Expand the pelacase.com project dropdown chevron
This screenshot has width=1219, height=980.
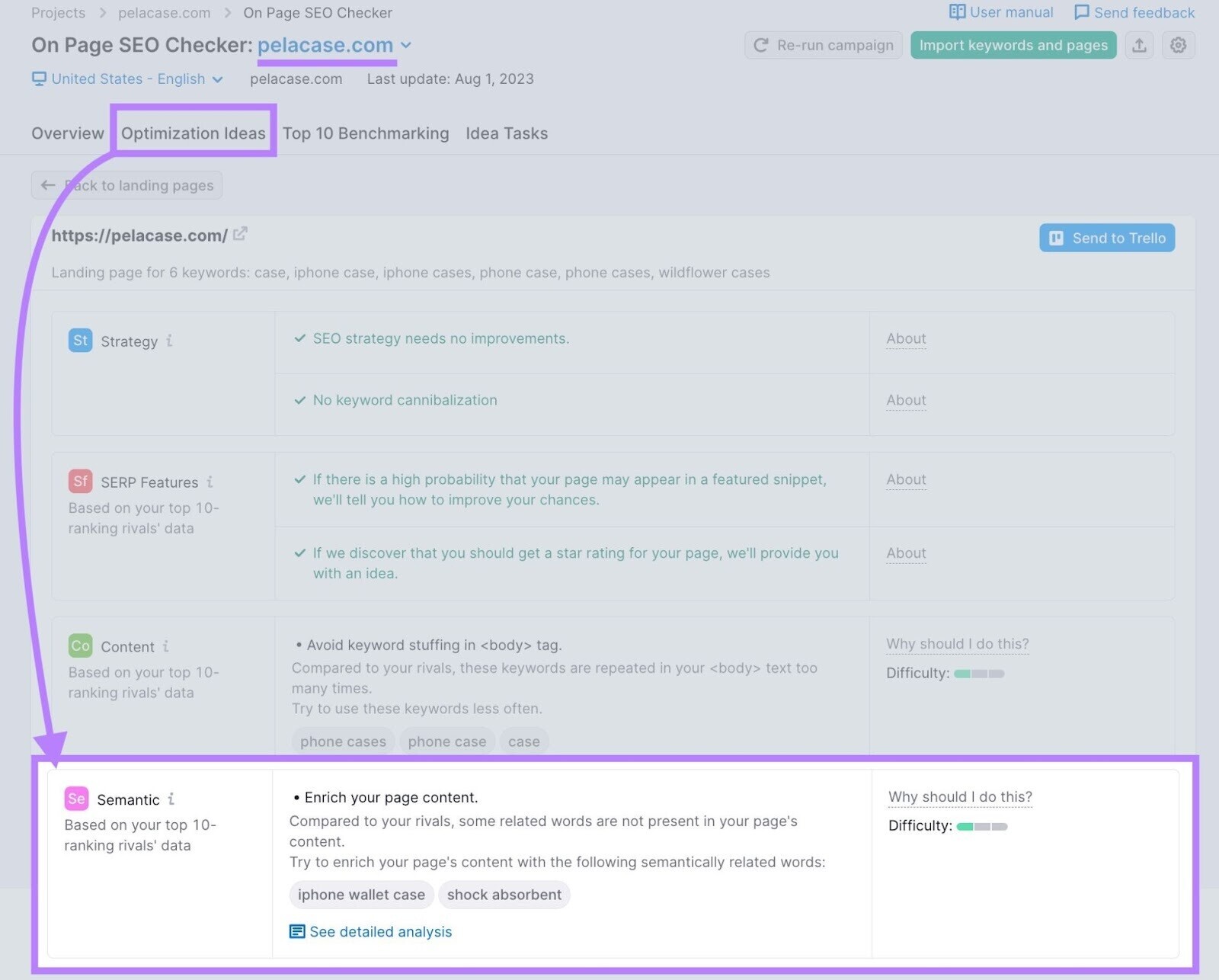coord(406,45)
